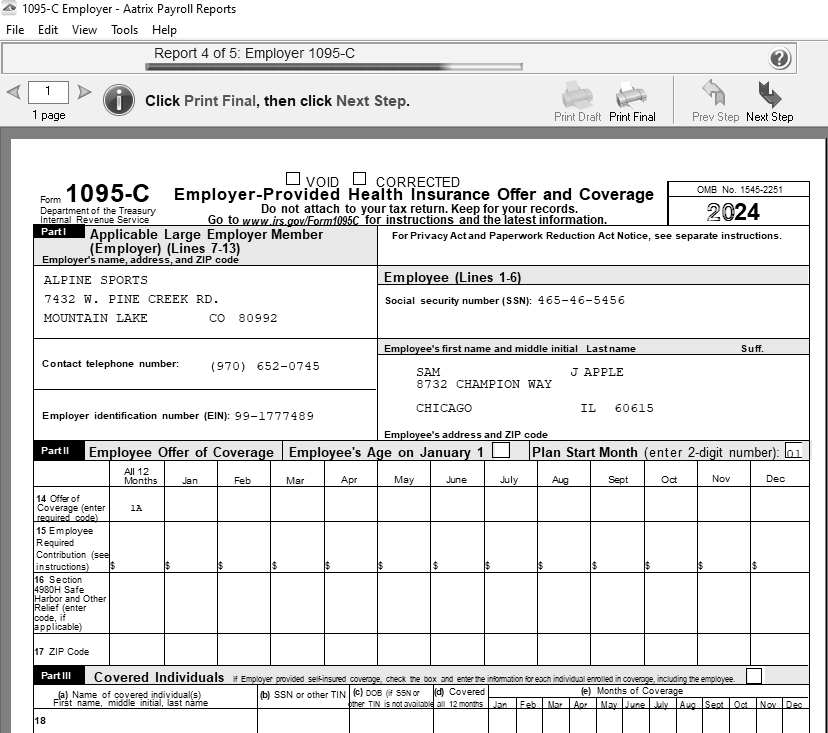The height and width of the screenshot is (733, 828).
Task: Tick Employee's Age on January 1 box
Action: point(501,450)
